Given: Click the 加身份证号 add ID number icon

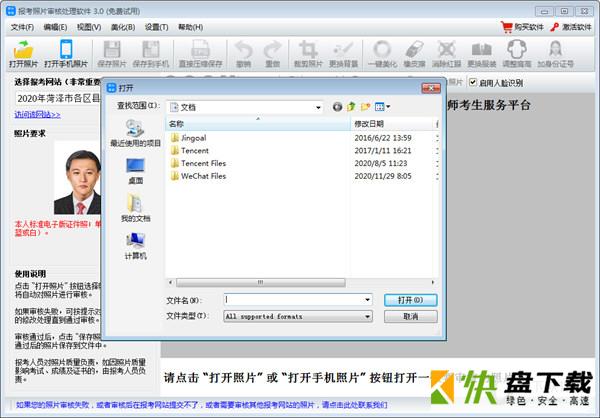Looking at the screenshot, I should (x=555, y=49).
